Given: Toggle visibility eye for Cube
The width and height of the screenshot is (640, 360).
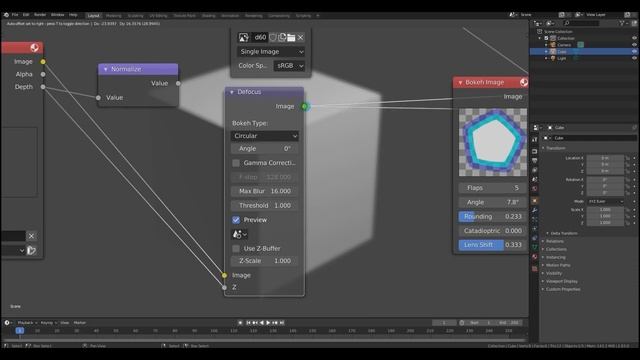Looking at the screenshot, I should (x=634, y=52).
